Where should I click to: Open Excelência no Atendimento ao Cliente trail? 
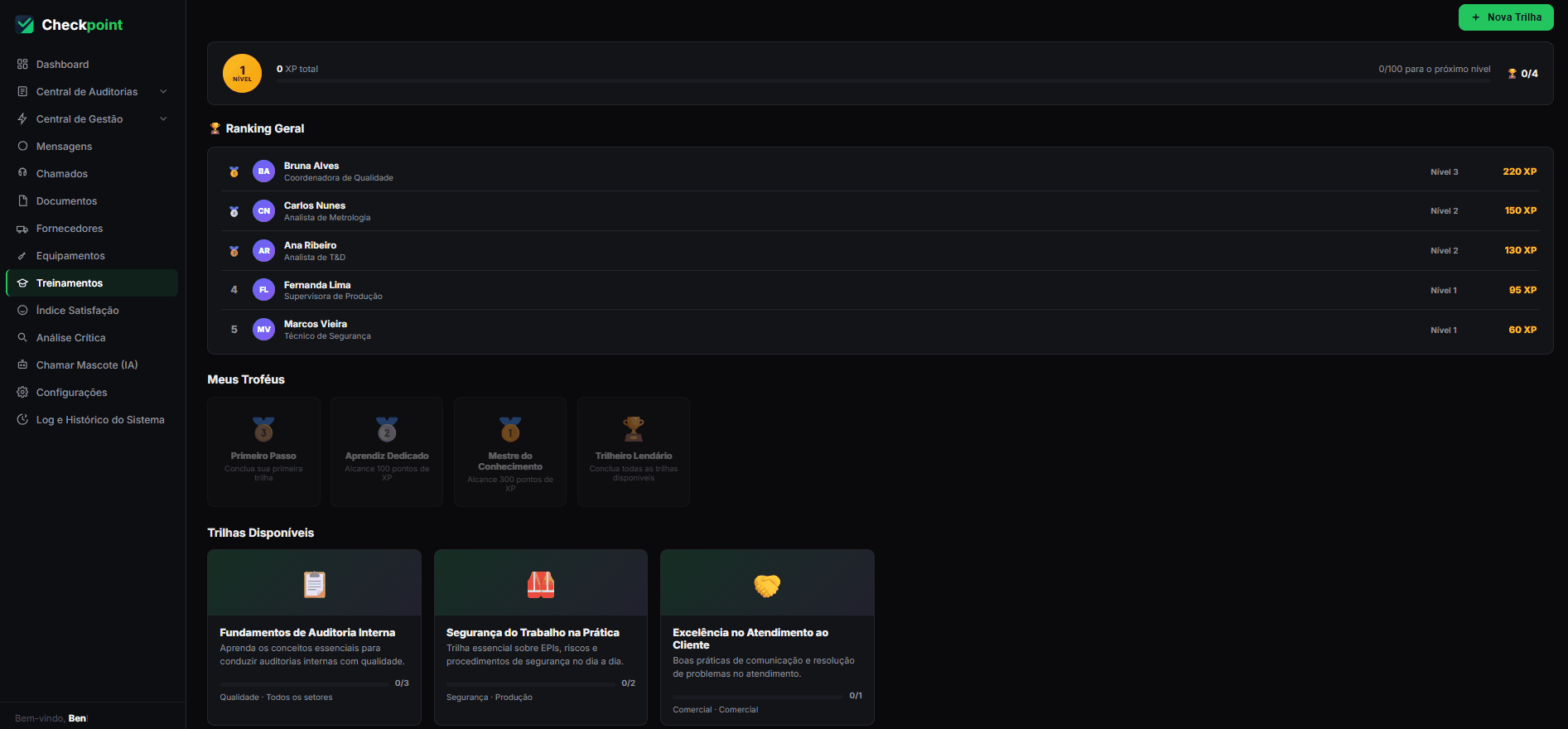(x=767, y=637)
